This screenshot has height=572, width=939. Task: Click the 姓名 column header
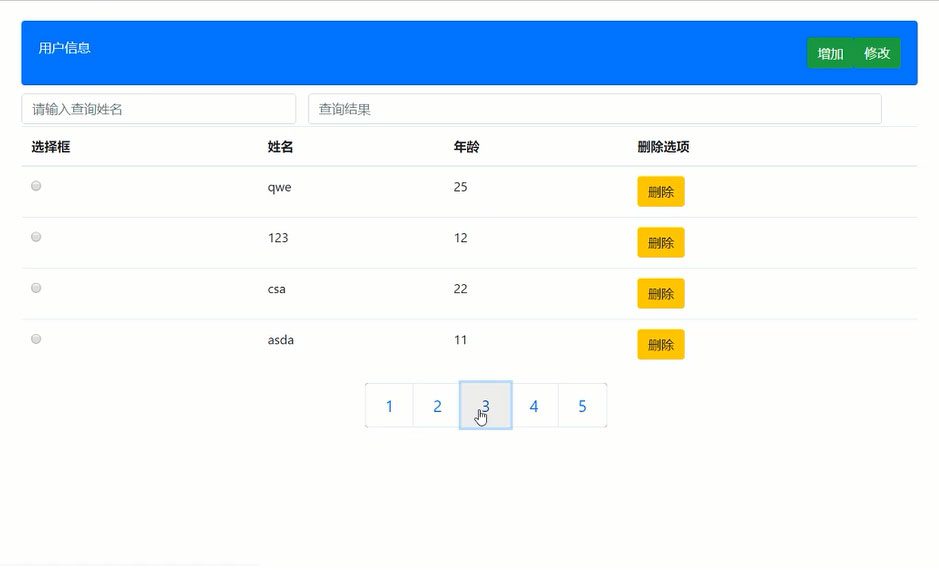(x=280, y=147)
